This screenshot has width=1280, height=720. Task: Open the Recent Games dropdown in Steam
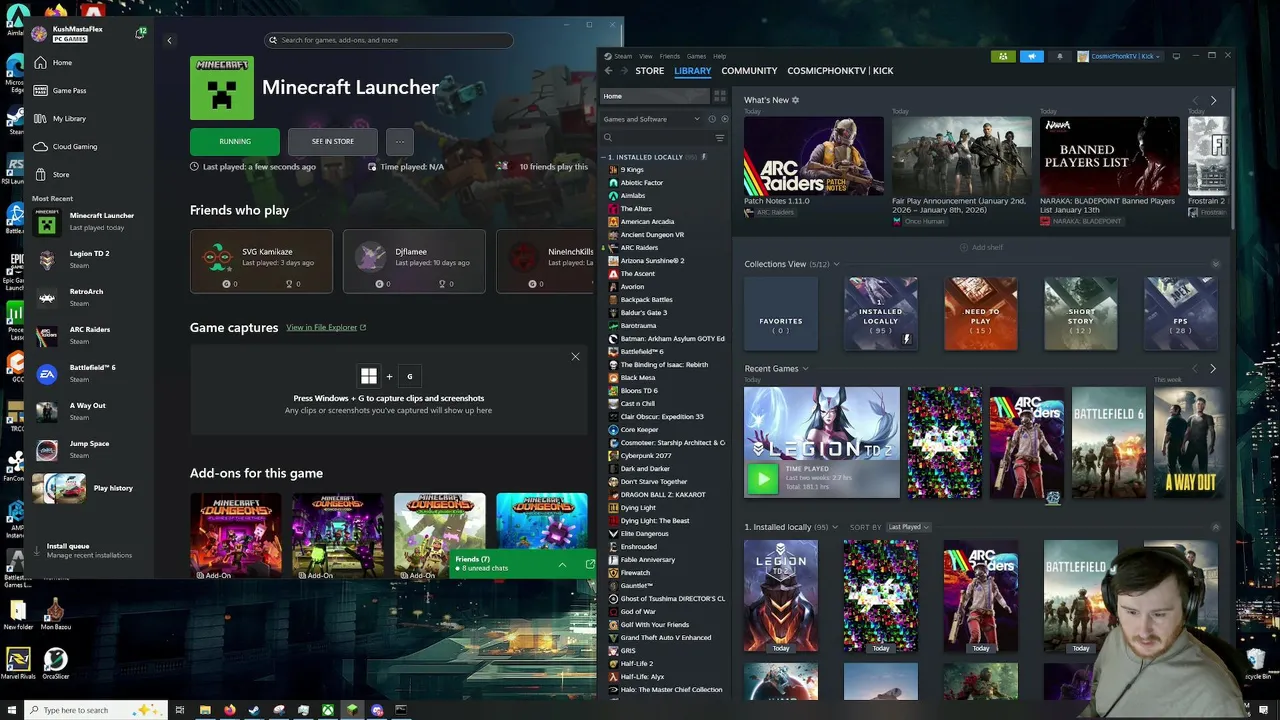[805, 369]
